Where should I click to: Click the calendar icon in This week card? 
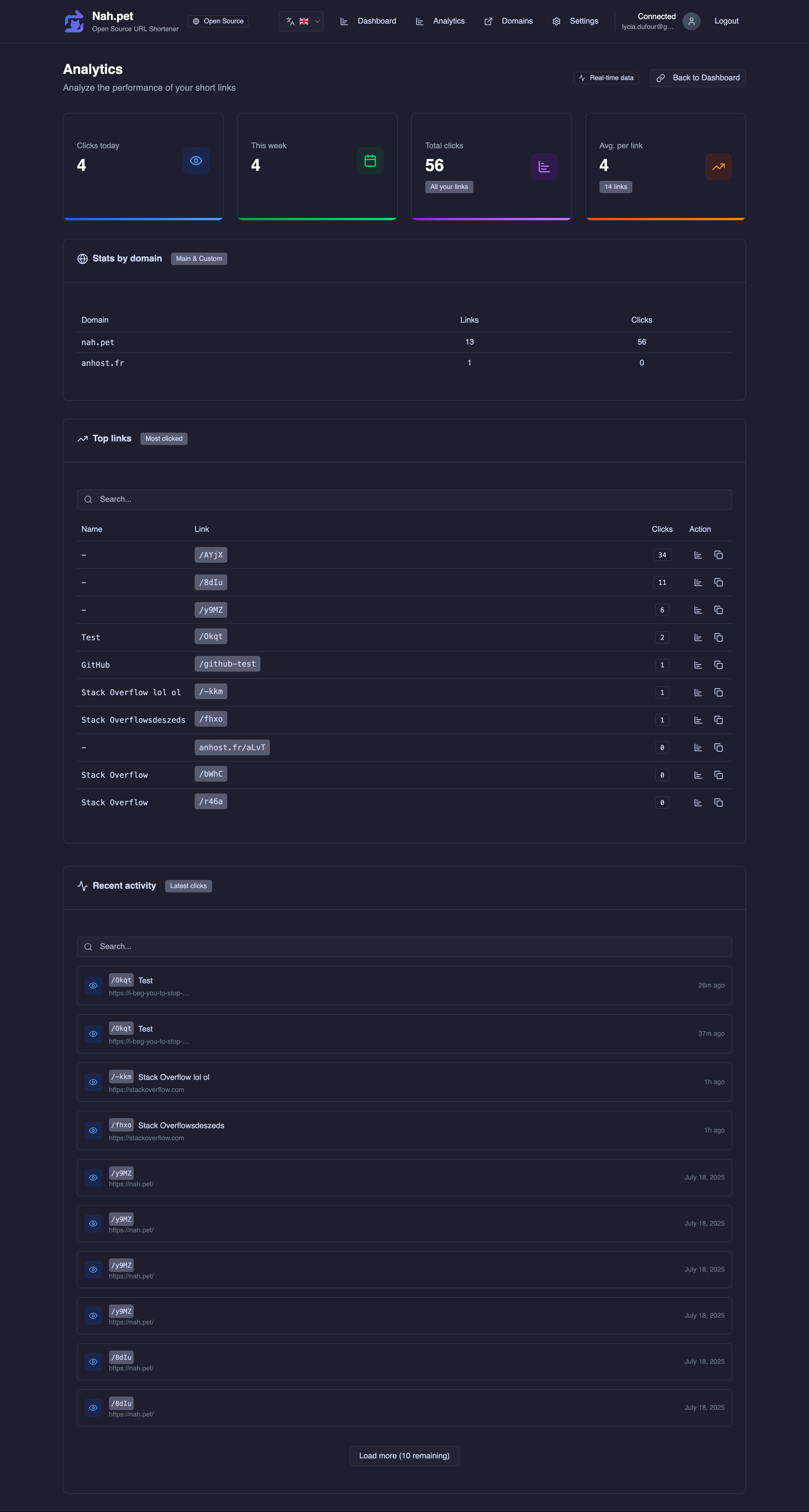[370, 161]
